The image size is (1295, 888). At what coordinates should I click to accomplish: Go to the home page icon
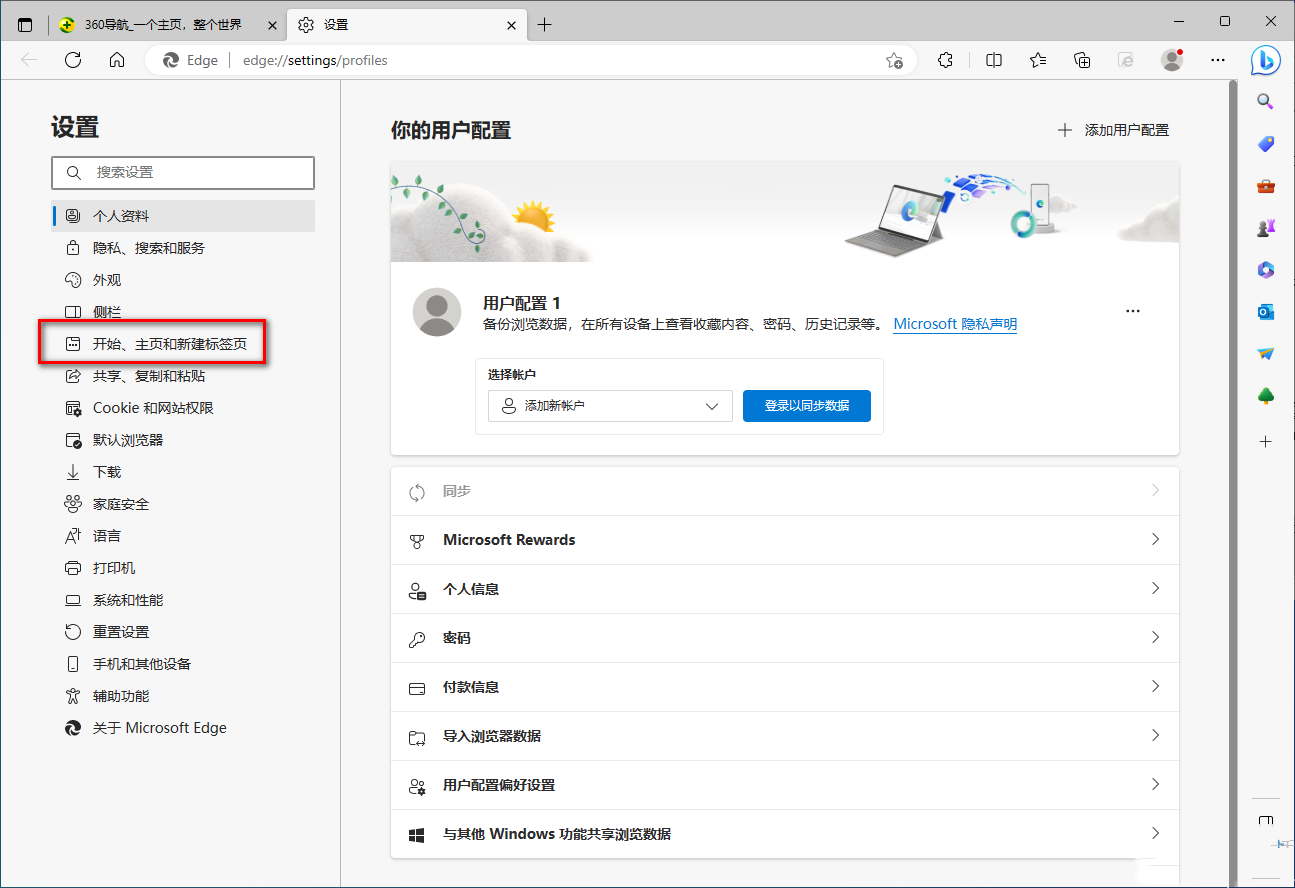click(x=117, y=60)
